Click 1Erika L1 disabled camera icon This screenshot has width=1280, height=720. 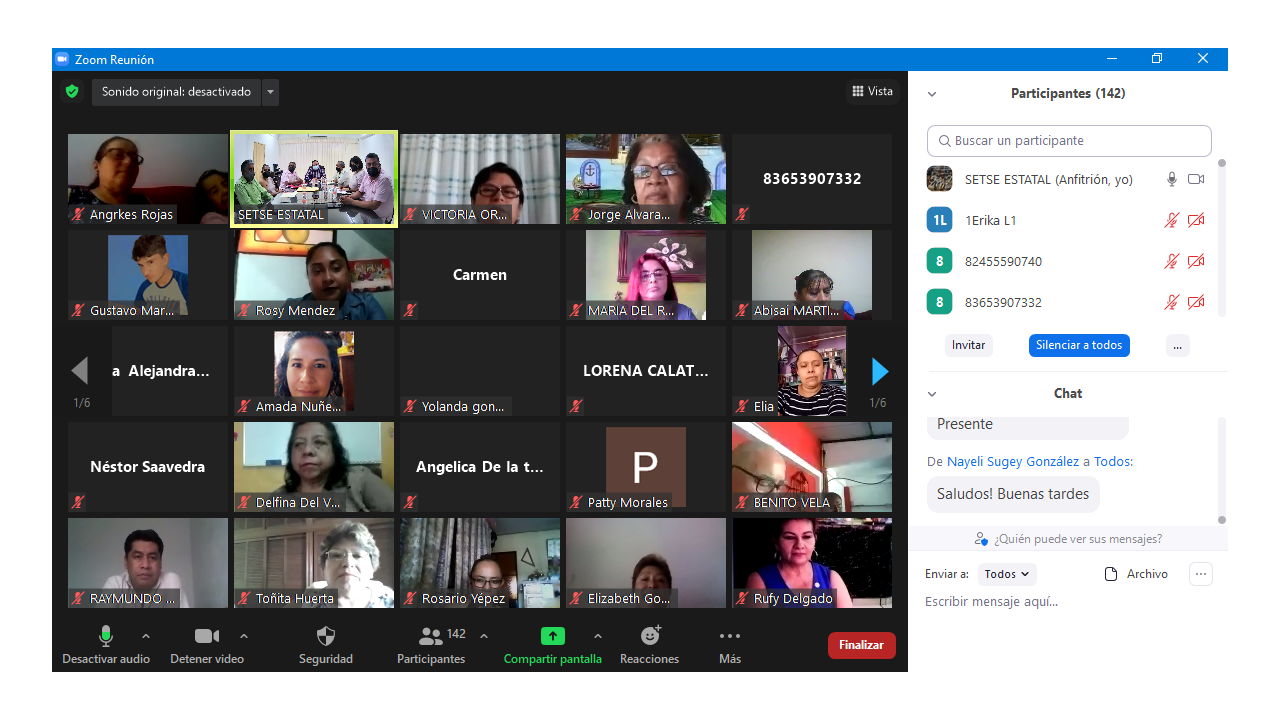pyautogui.click(x=1196, y=220)
